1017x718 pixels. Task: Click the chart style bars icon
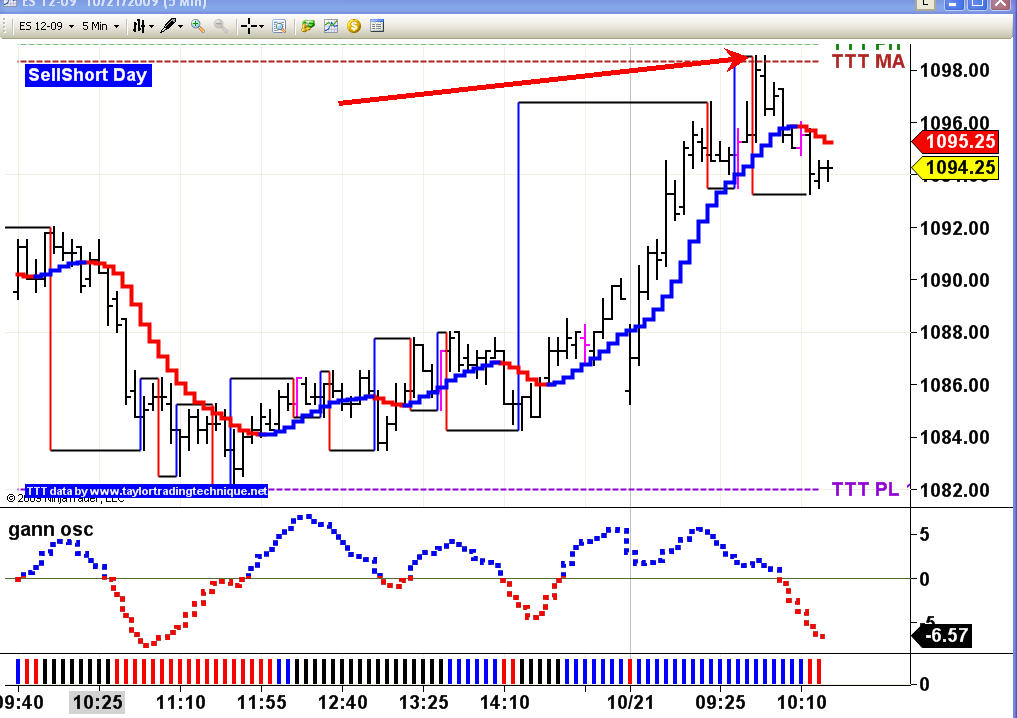[139, 27]
